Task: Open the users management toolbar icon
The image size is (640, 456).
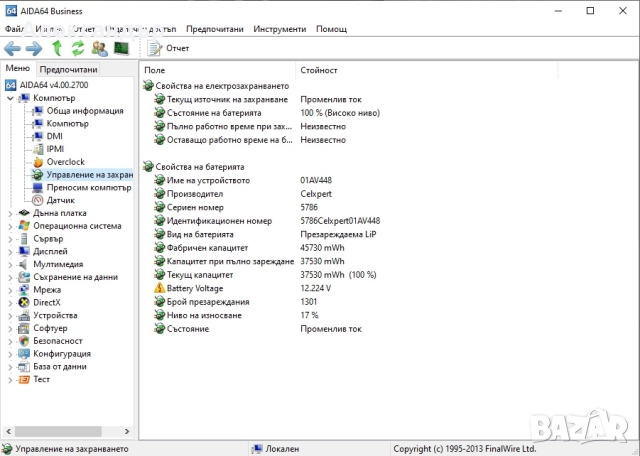Action: [100, 49]
